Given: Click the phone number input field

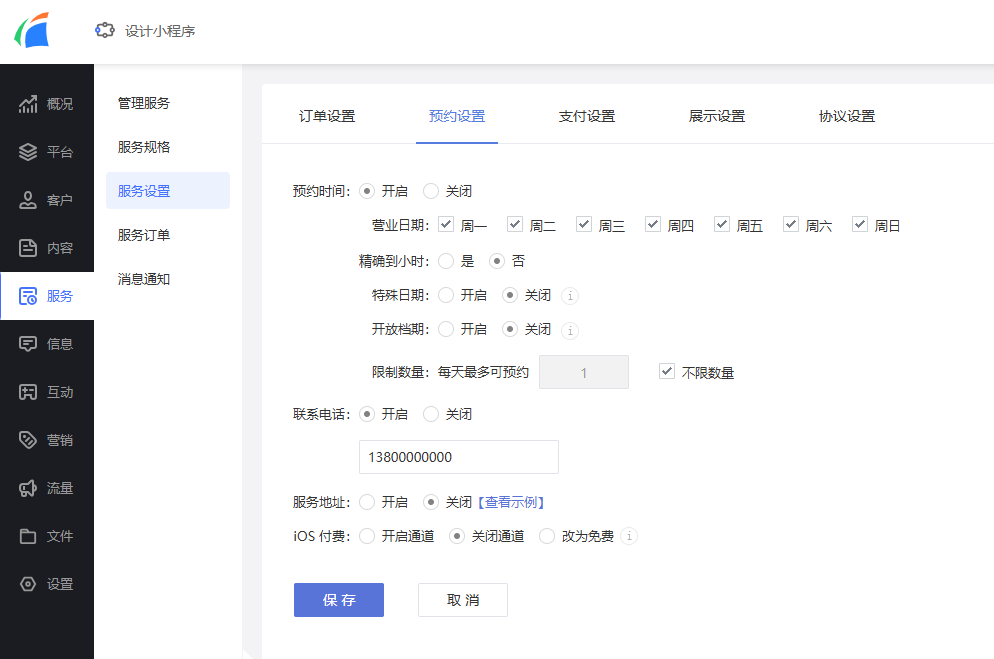Looking at the screenshot, I should pos(458,457).
